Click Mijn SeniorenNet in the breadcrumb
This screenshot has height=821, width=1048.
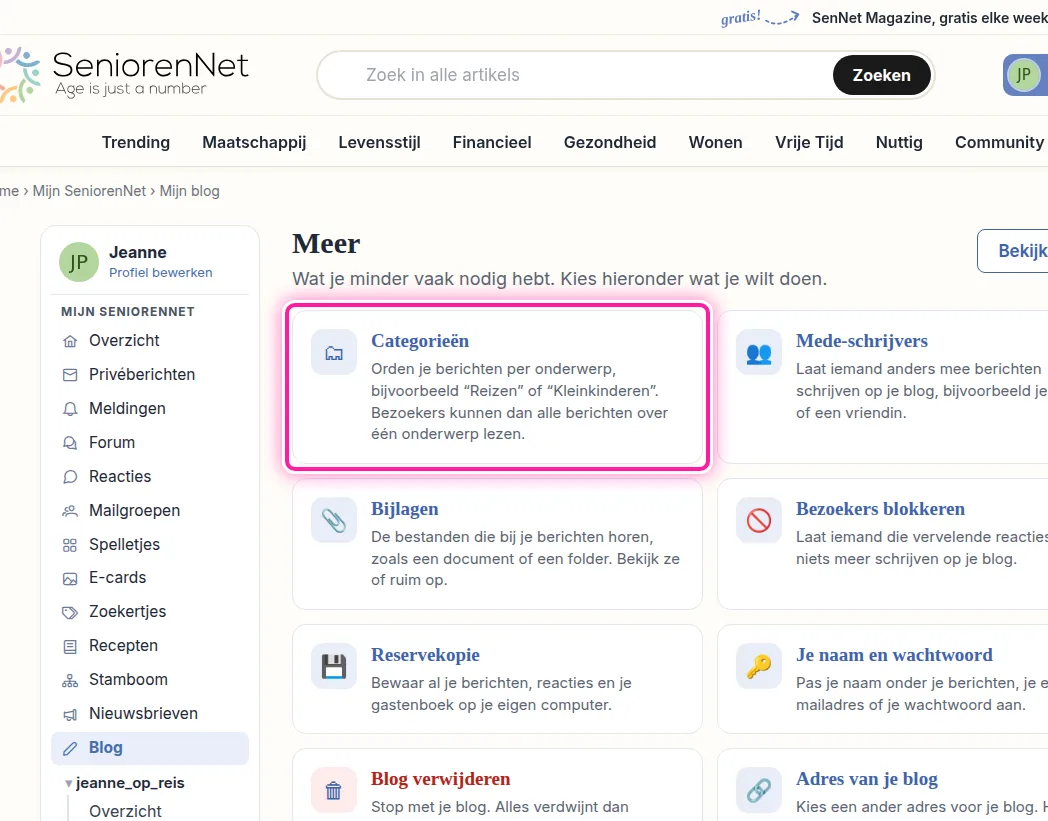[89, 191]
